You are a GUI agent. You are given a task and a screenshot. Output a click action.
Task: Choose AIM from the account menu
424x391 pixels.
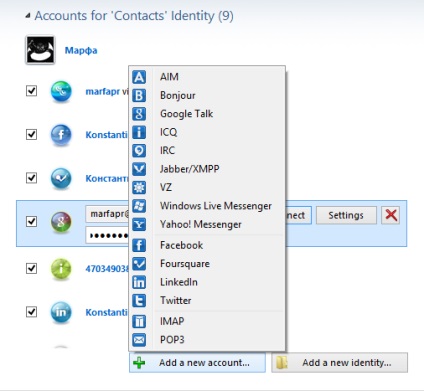pos(207,77)
